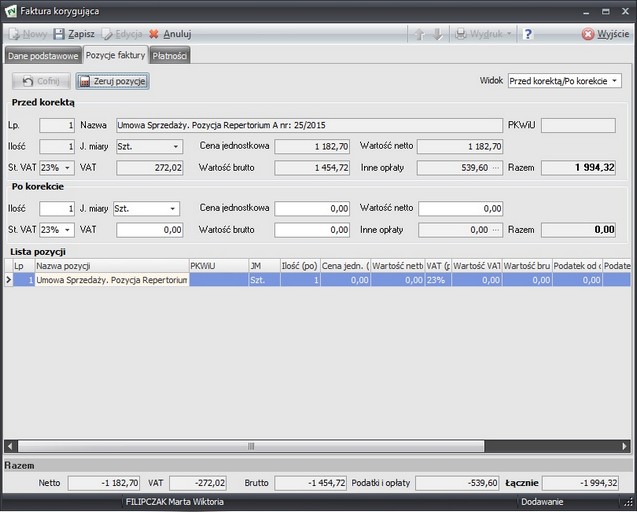Click the Zapisz save icon
Image resolution: width=637 pixels, height=512 pixels.
(59, 34)
